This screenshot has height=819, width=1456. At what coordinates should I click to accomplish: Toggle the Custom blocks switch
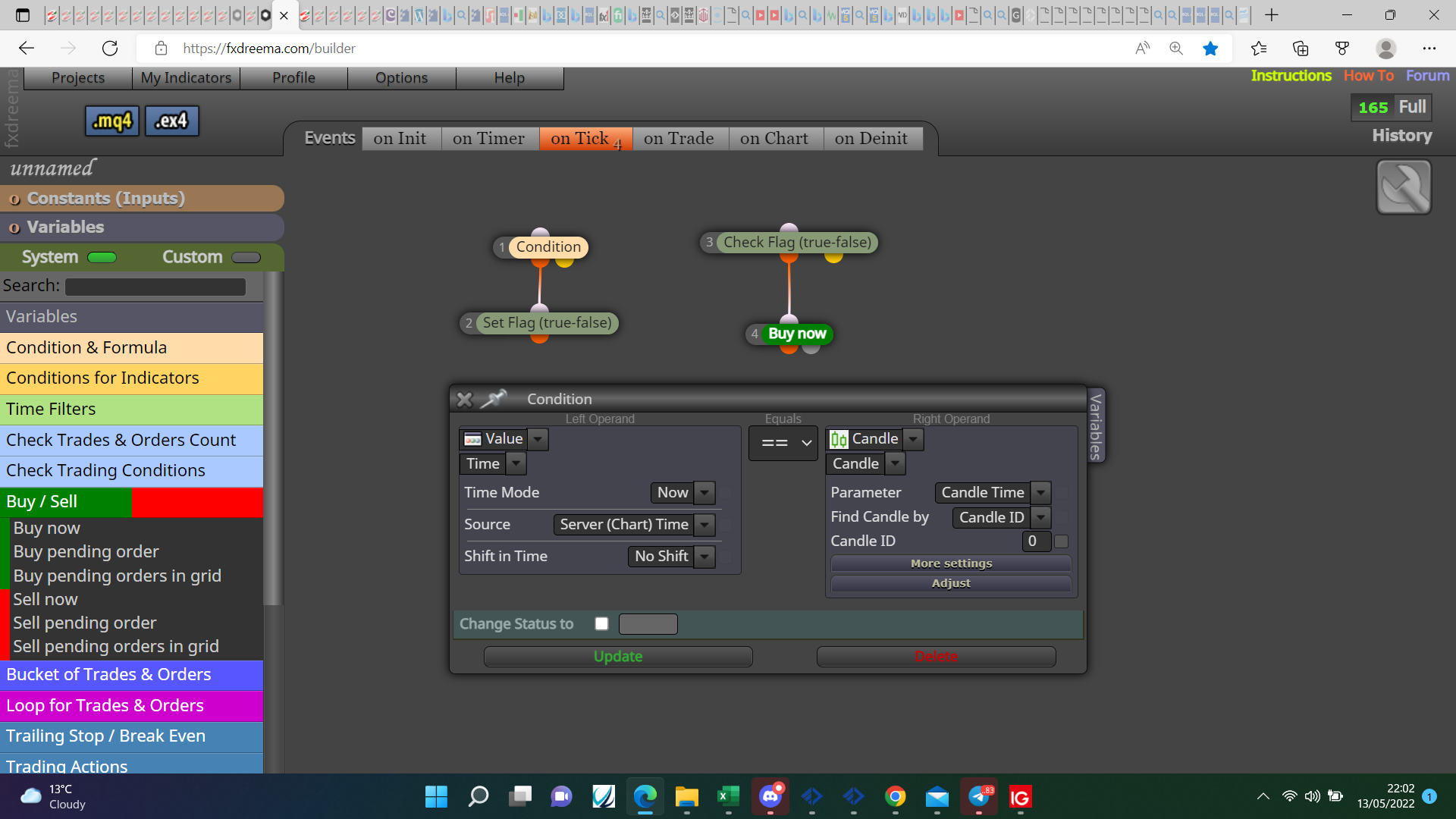click(x=246, y=257)
